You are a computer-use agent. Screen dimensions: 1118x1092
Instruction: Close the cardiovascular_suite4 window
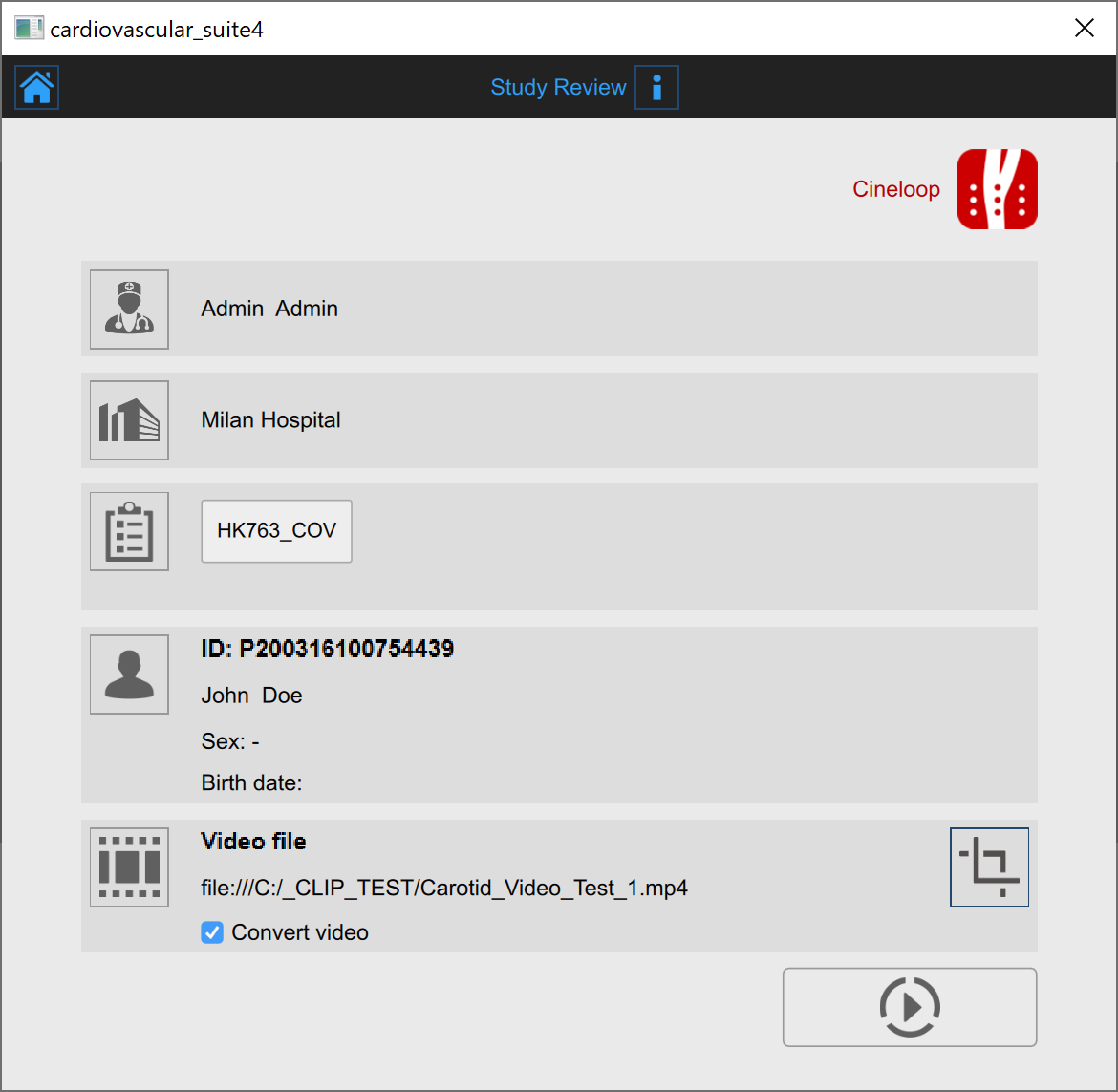(1084, 29)
